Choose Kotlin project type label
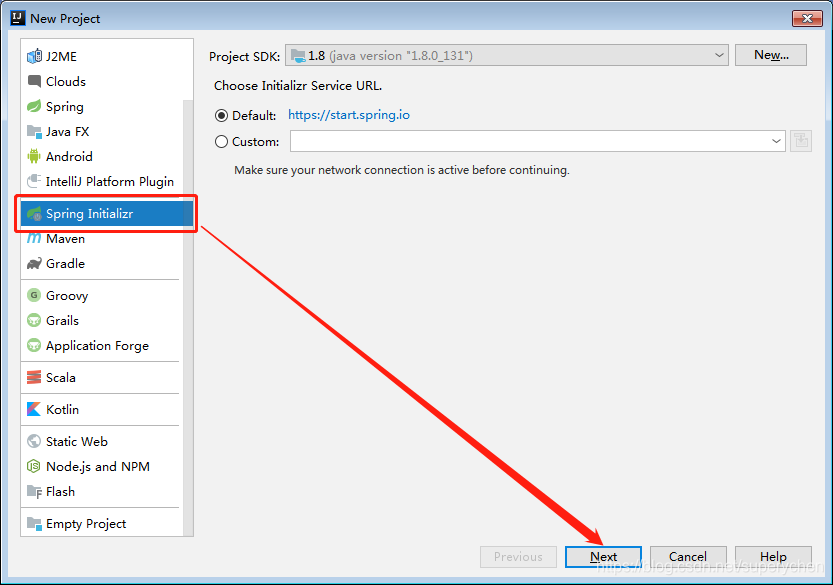The width and height of the screenshot is (833, 585). [x=62, y=410]
